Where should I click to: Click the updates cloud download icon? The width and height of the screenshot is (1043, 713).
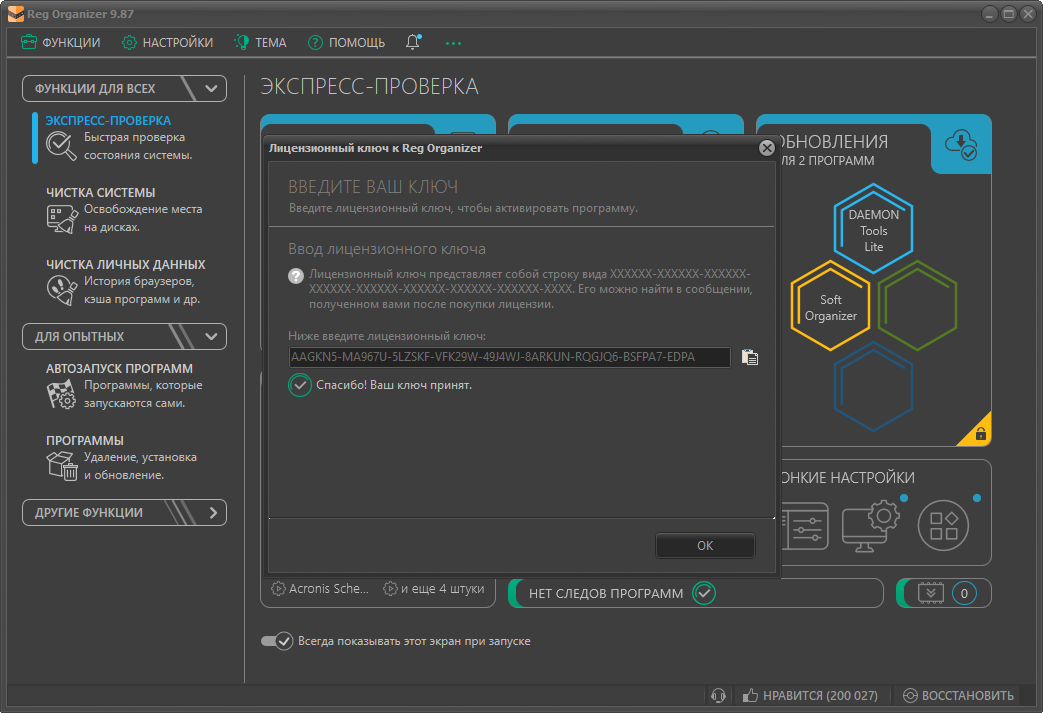pos(961,146)
